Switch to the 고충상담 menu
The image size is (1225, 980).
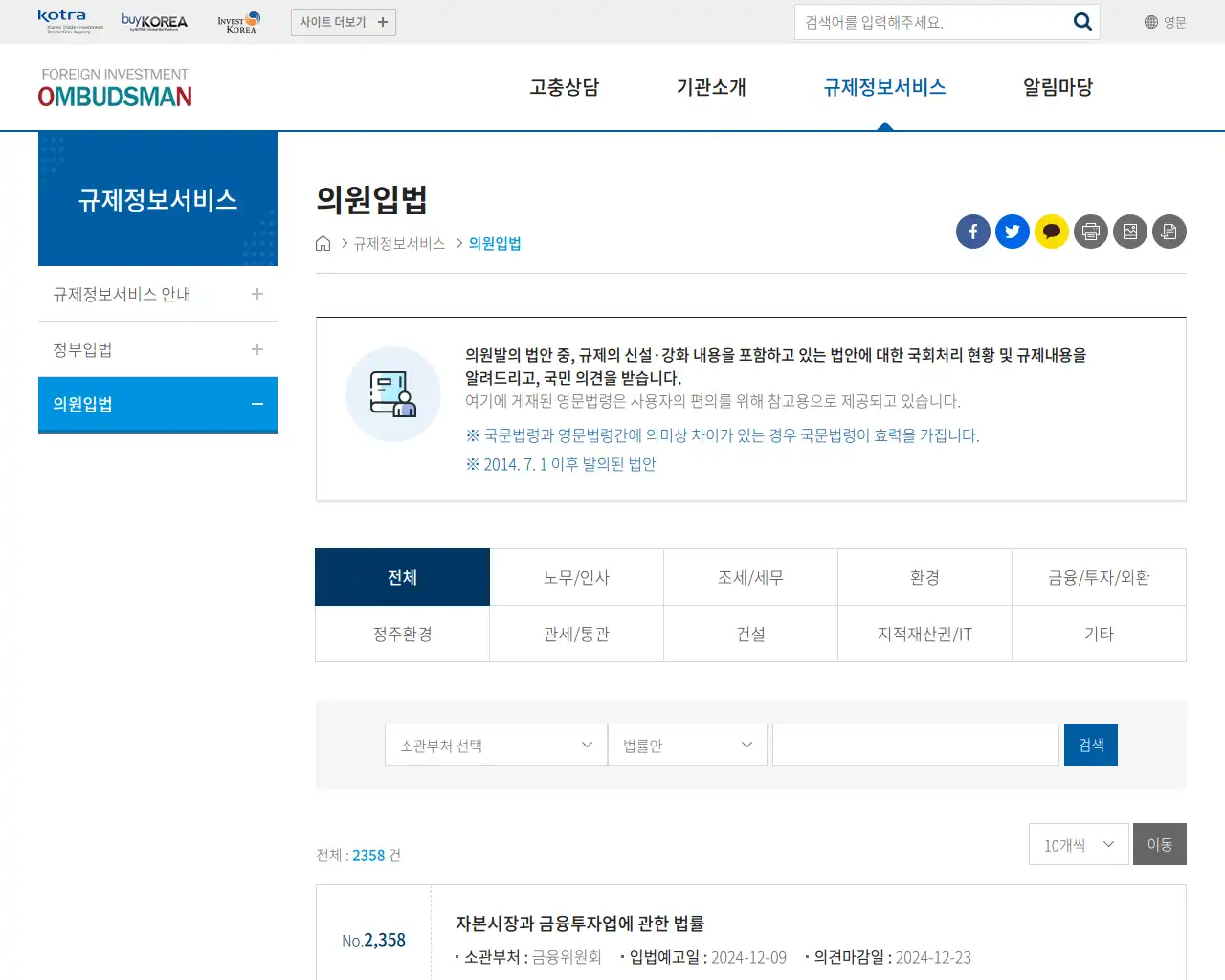pyautogui.click(x=564, y=87)
